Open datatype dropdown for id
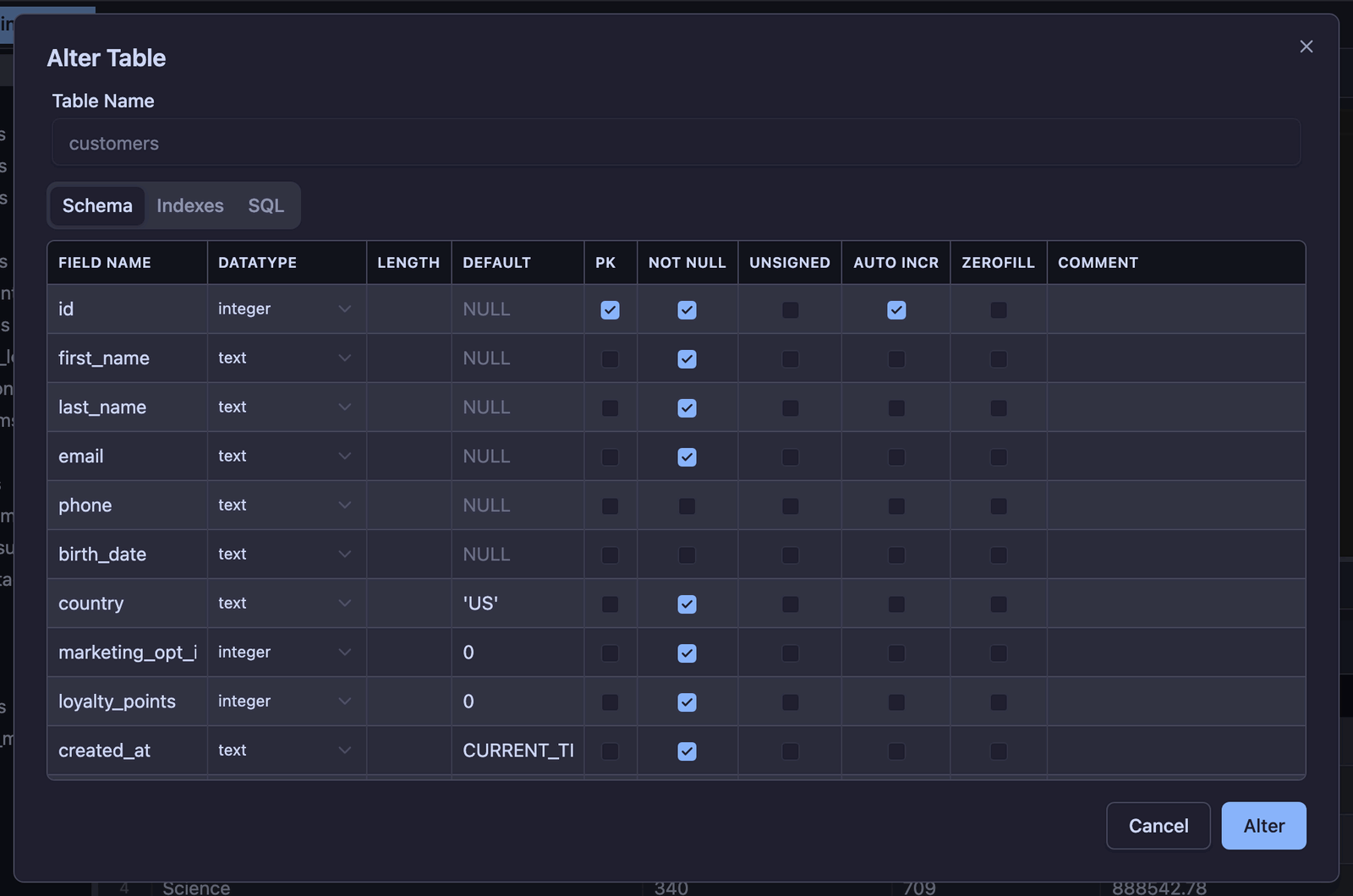Image resolution: width=1353 pixels, height=896 pixels. (x=286, y=309)
